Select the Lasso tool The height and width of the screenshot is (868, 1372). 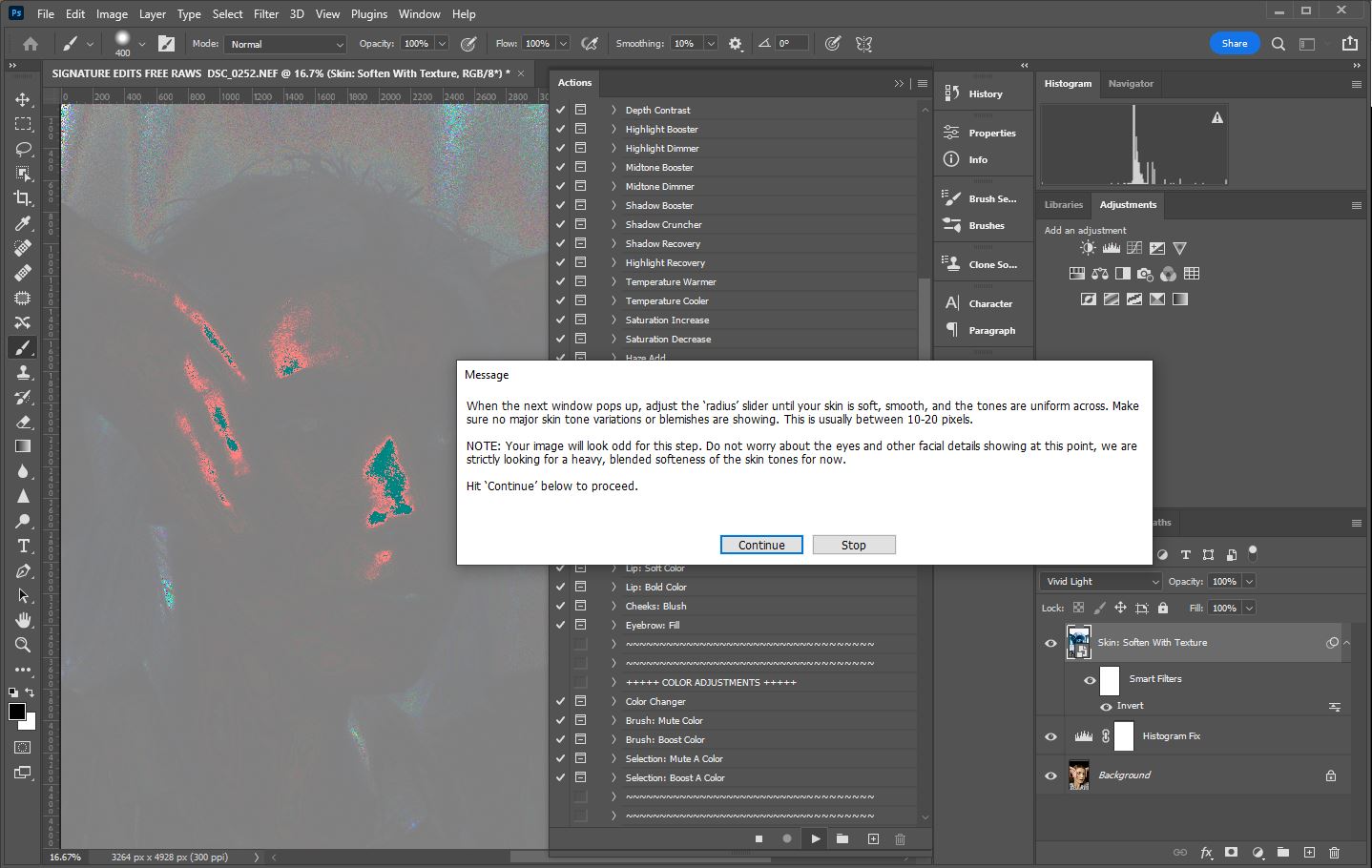pyautogui.click(x=23, y=149)
